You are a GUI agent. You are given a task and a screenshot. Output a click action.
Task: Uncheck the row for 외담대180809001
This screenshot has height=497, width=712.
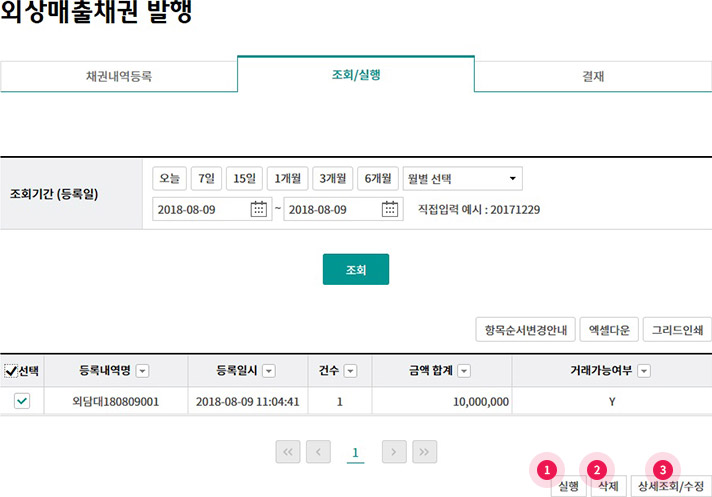click(x=22, y=401)
